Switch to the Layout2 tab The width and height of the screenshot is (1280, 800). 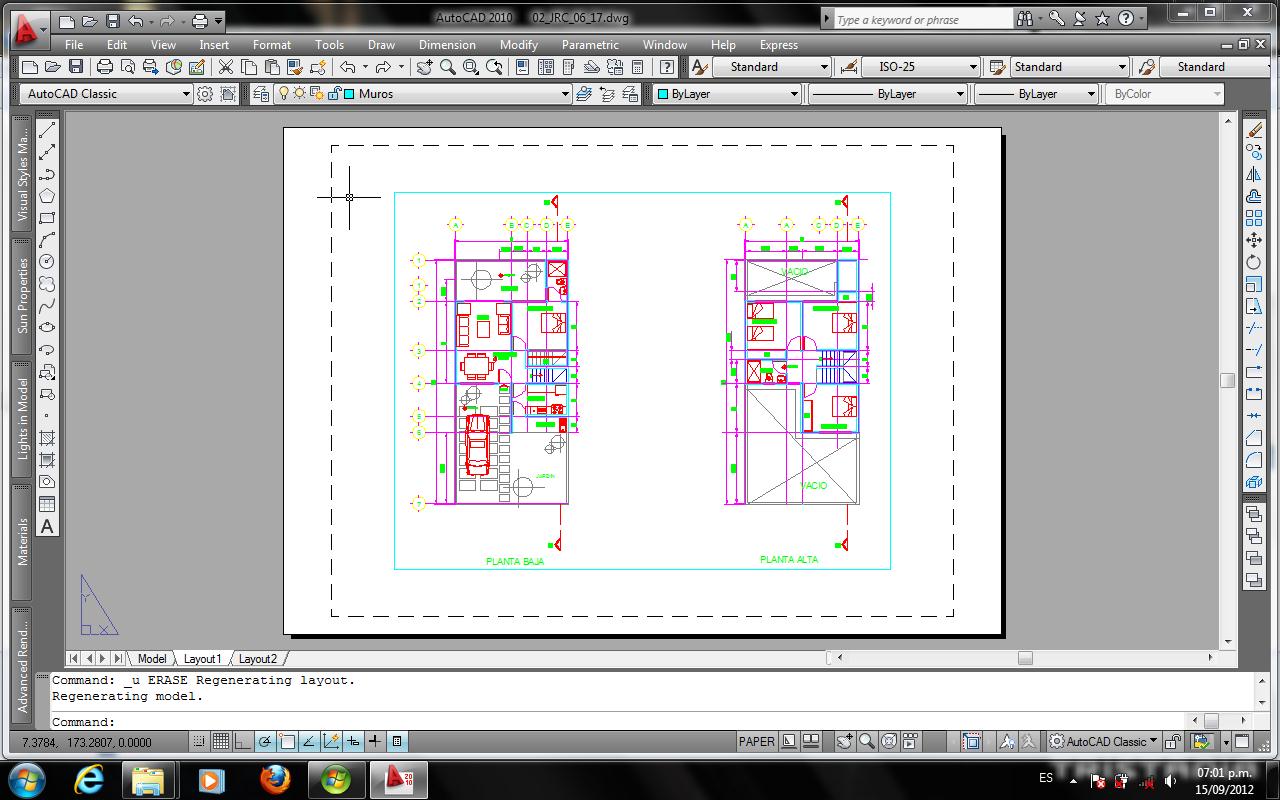(x=258, y=658)
